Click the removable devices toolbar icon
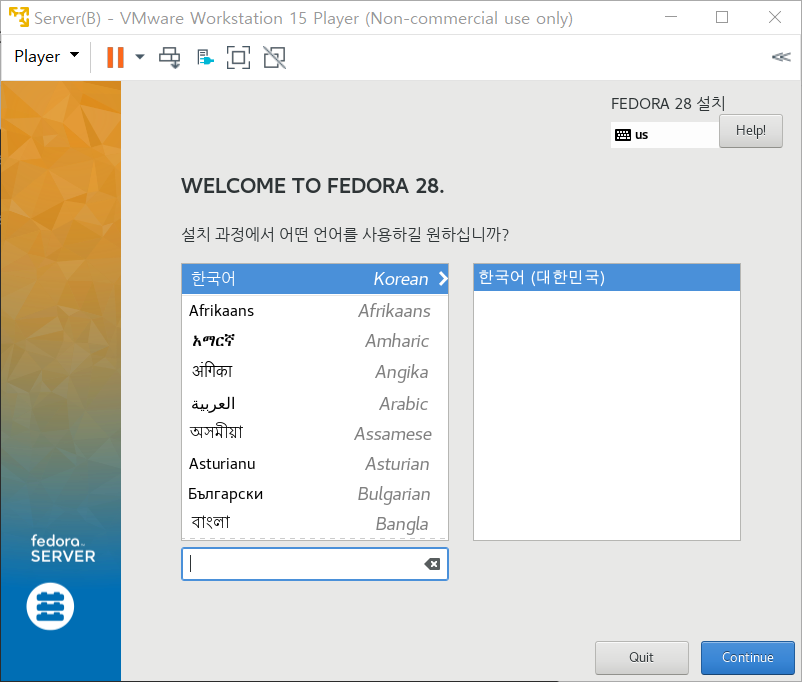Screen dimensions: 802x682 pyautogui.click(x=205, y=57)
